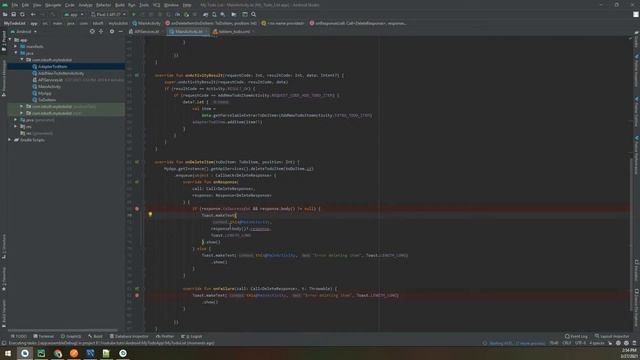Open the Build menu
Screen dimensions: 640x360
click(120, 5)
